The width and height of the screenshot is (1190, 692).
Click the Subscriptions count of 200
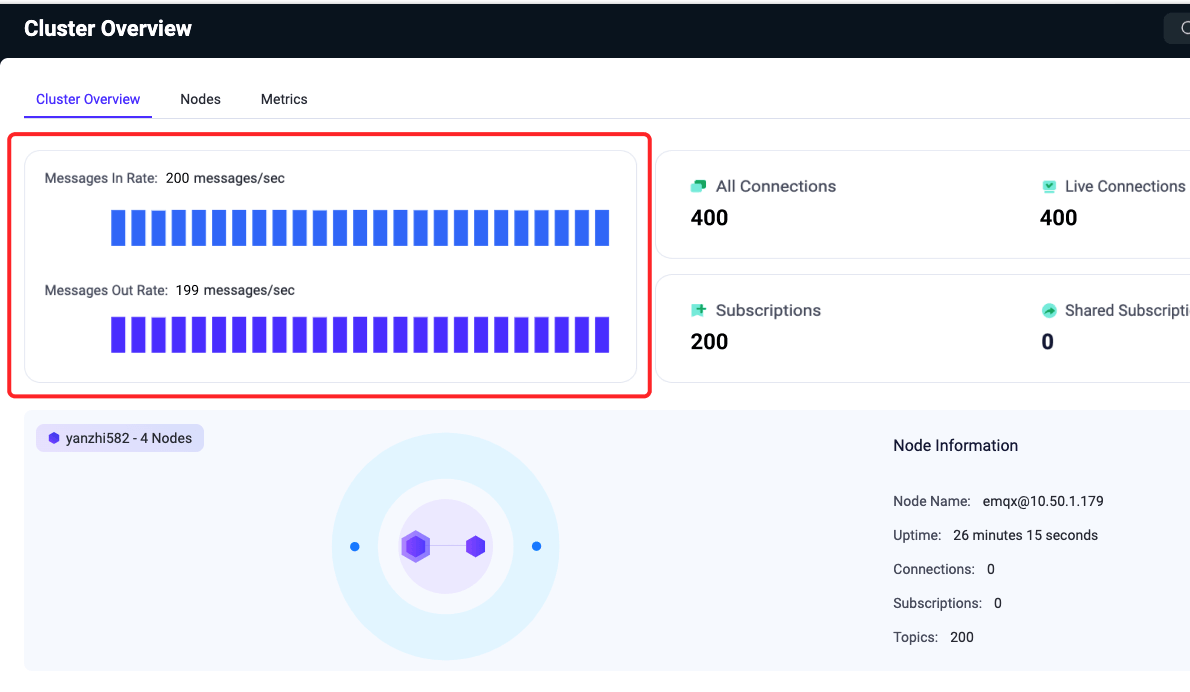710,342
